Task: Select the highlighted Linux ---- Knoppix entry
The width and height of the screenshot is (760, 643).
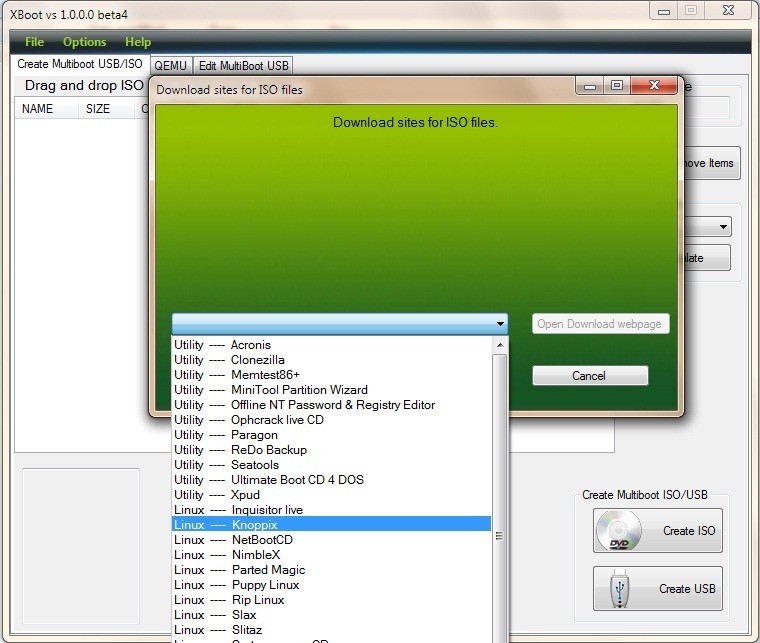Action: click(x=332, y=525)
